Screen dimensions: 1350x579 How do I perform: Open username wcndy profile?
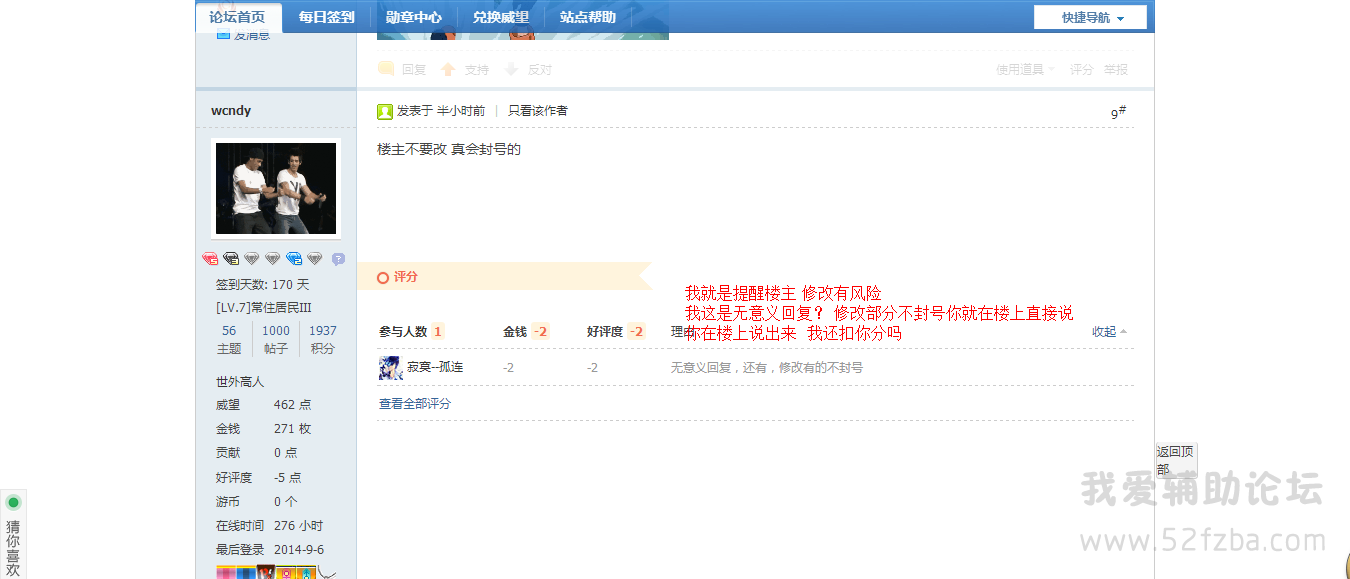click(x=231, y=110)
